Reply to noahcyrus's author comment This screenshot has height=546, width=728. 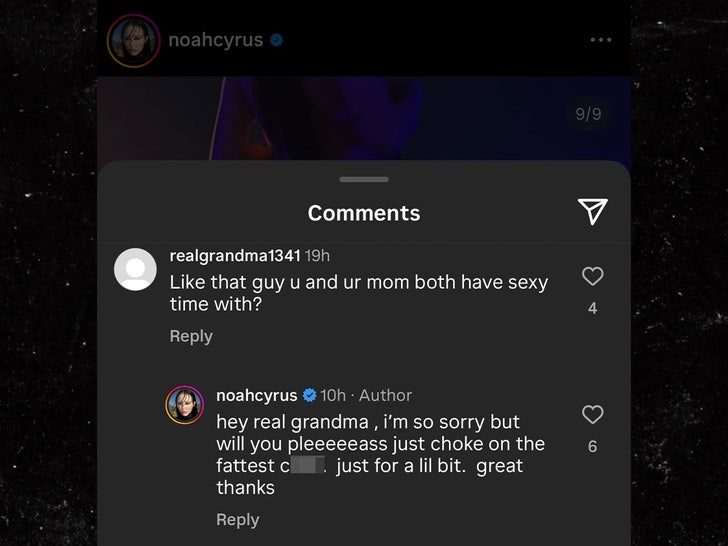[x=237, y=520]
